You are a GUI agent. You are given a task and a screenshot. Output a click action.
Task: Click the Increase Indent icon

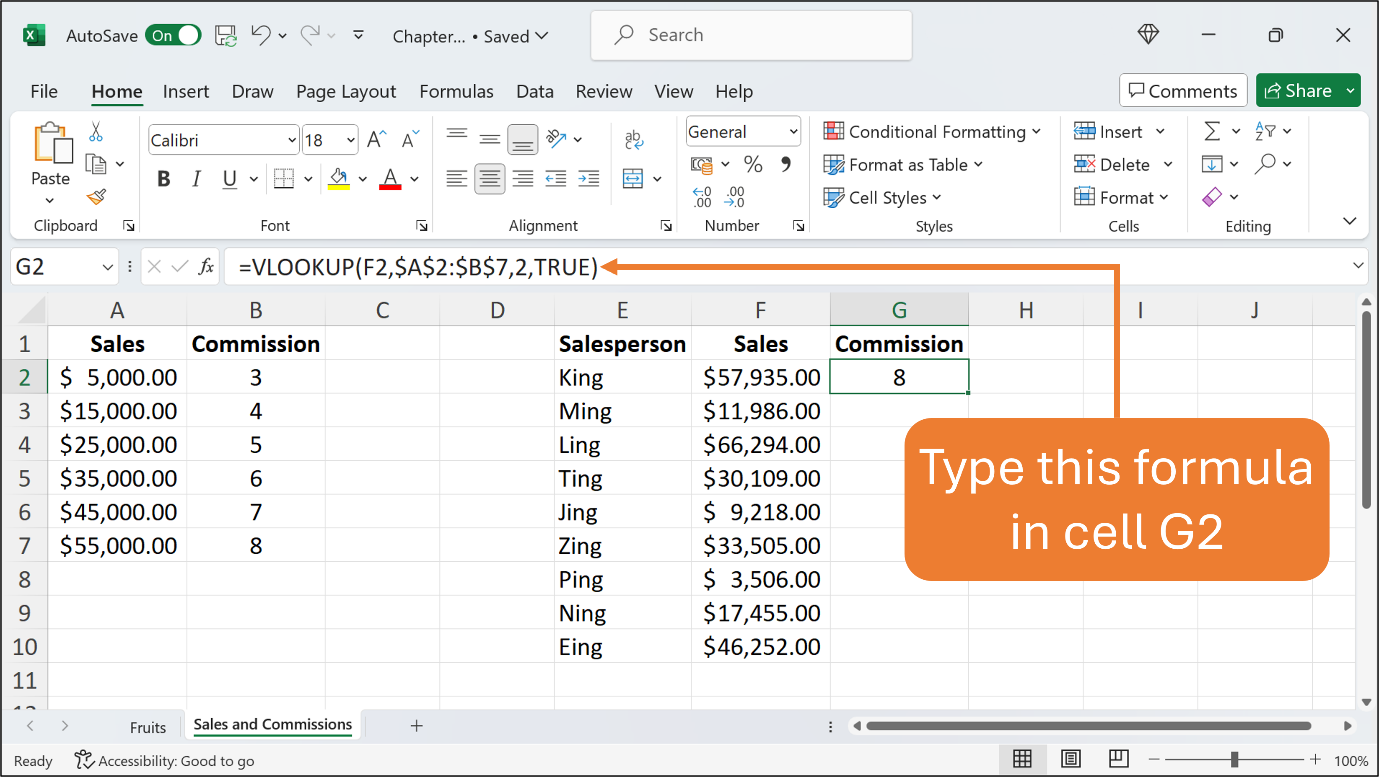(589, 179)
